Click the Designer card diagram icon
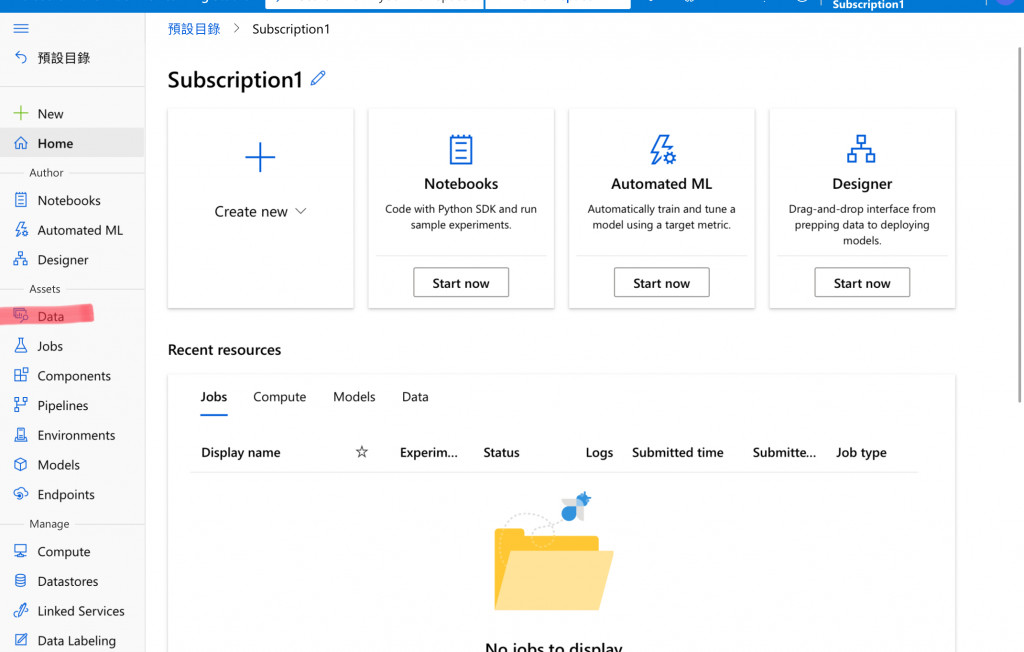 tap(861, 150)
